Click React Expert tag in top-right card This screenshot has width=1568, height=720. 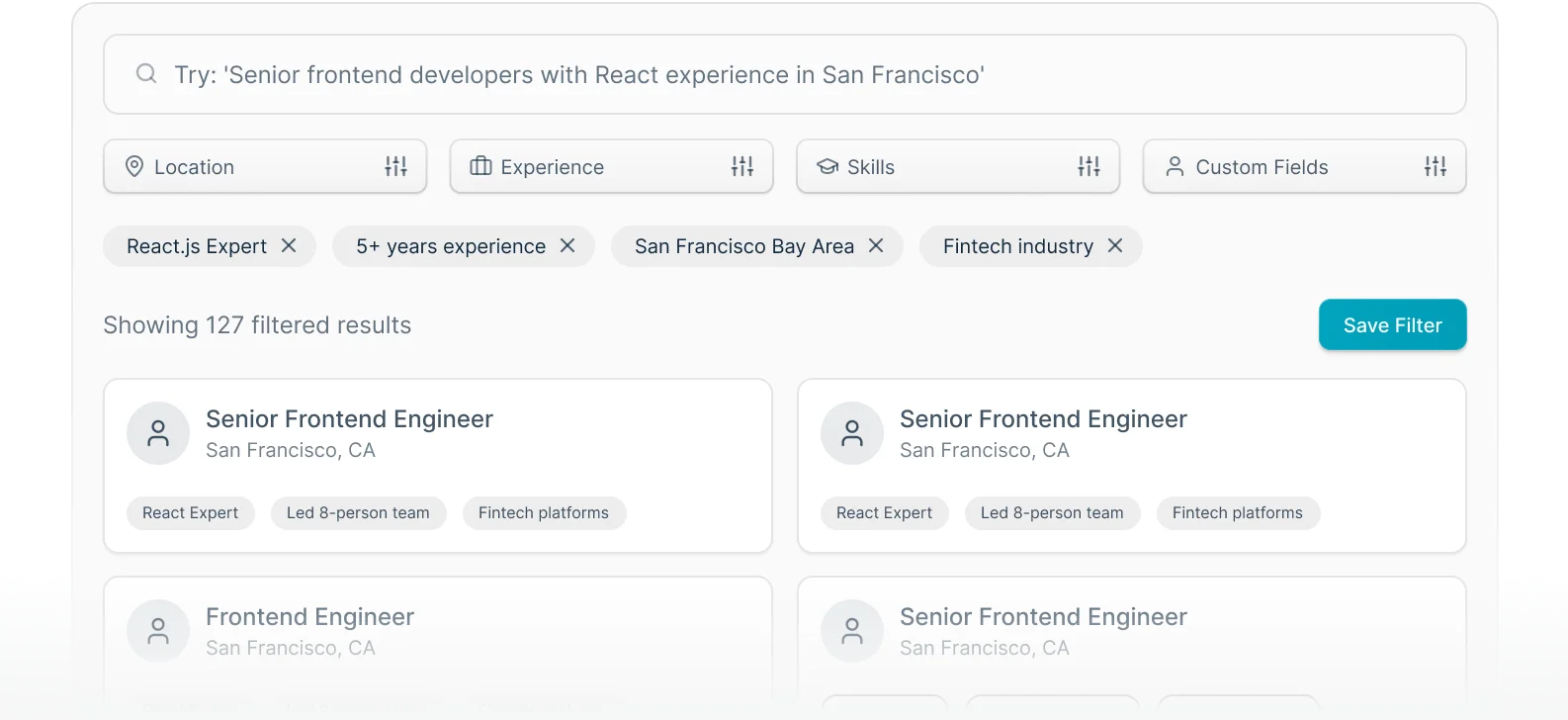point(885,512)
